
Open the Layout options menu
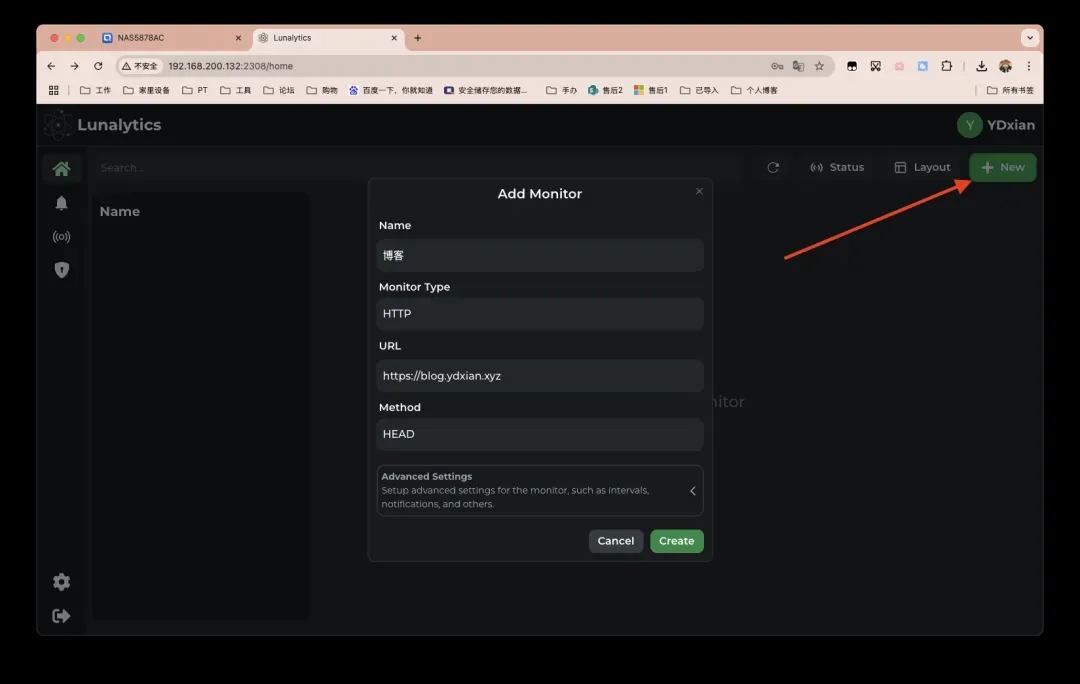[x=922, y=168]
